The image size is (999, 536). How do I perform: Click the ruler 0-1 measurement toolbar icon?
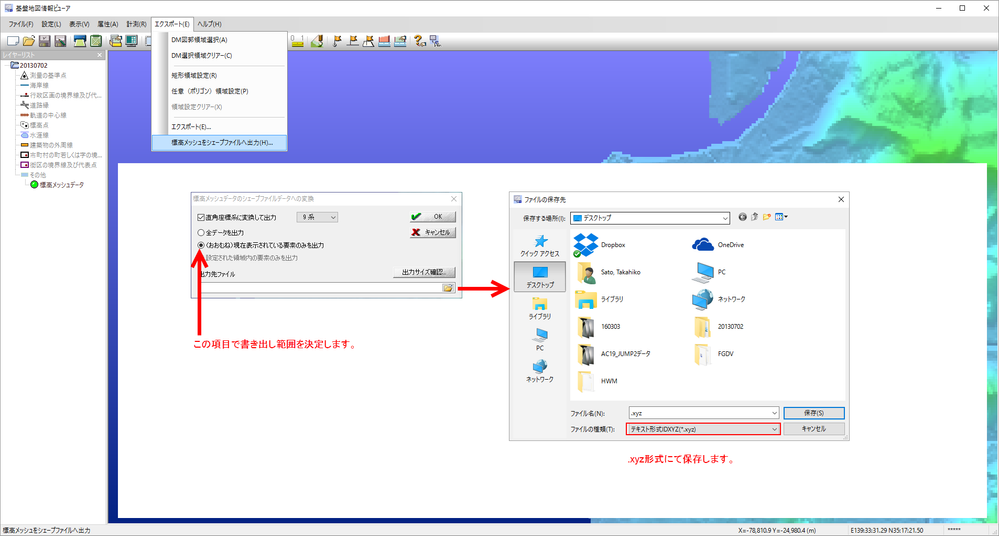coord(298,41)
